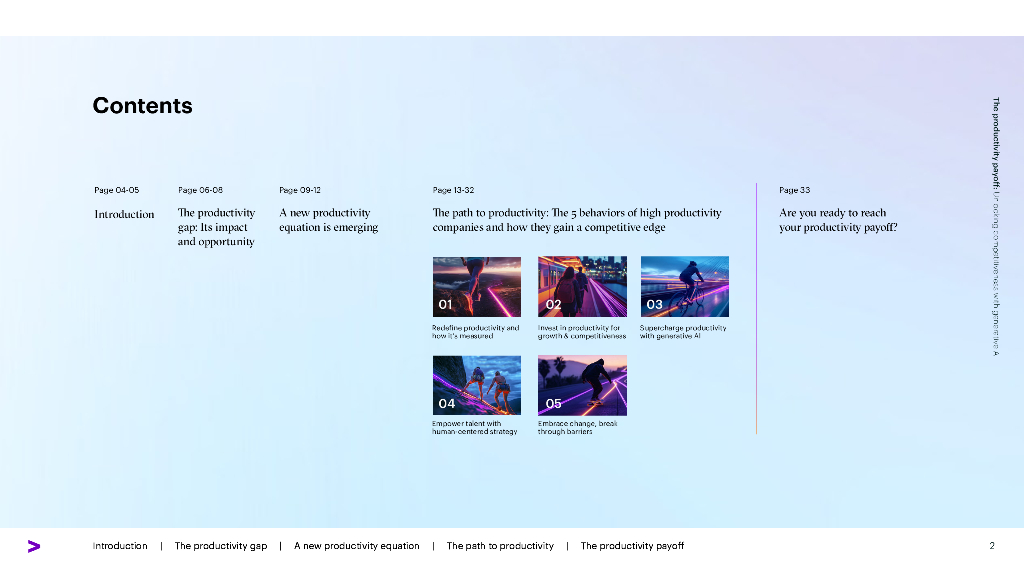Click the vertical 'The productivity payoff' side title
Image resolution: width=1024 pixels, height=576 pixels.
tap(996, 226)
